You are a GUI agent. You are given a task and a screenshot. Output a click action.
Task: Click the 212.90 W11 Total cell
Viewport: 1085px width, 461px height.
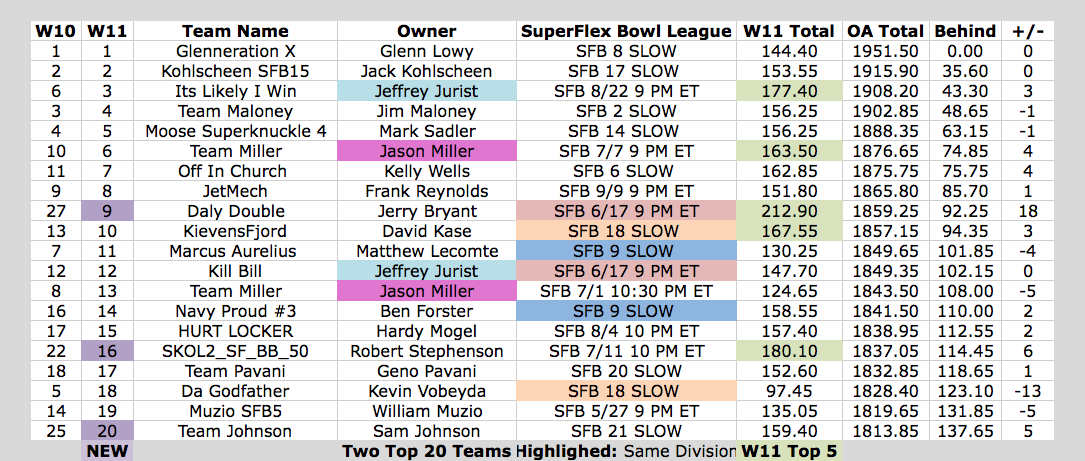pyautogui.click(x=789, y=211)
